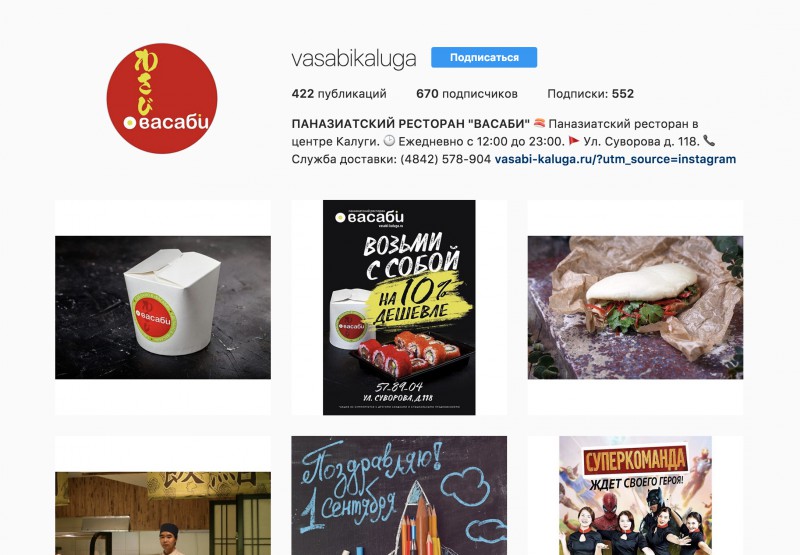The width and height of the screenshot is (800, 555).
Task: Open the Подписки: 552 following list
Action: tap(590, 94)
